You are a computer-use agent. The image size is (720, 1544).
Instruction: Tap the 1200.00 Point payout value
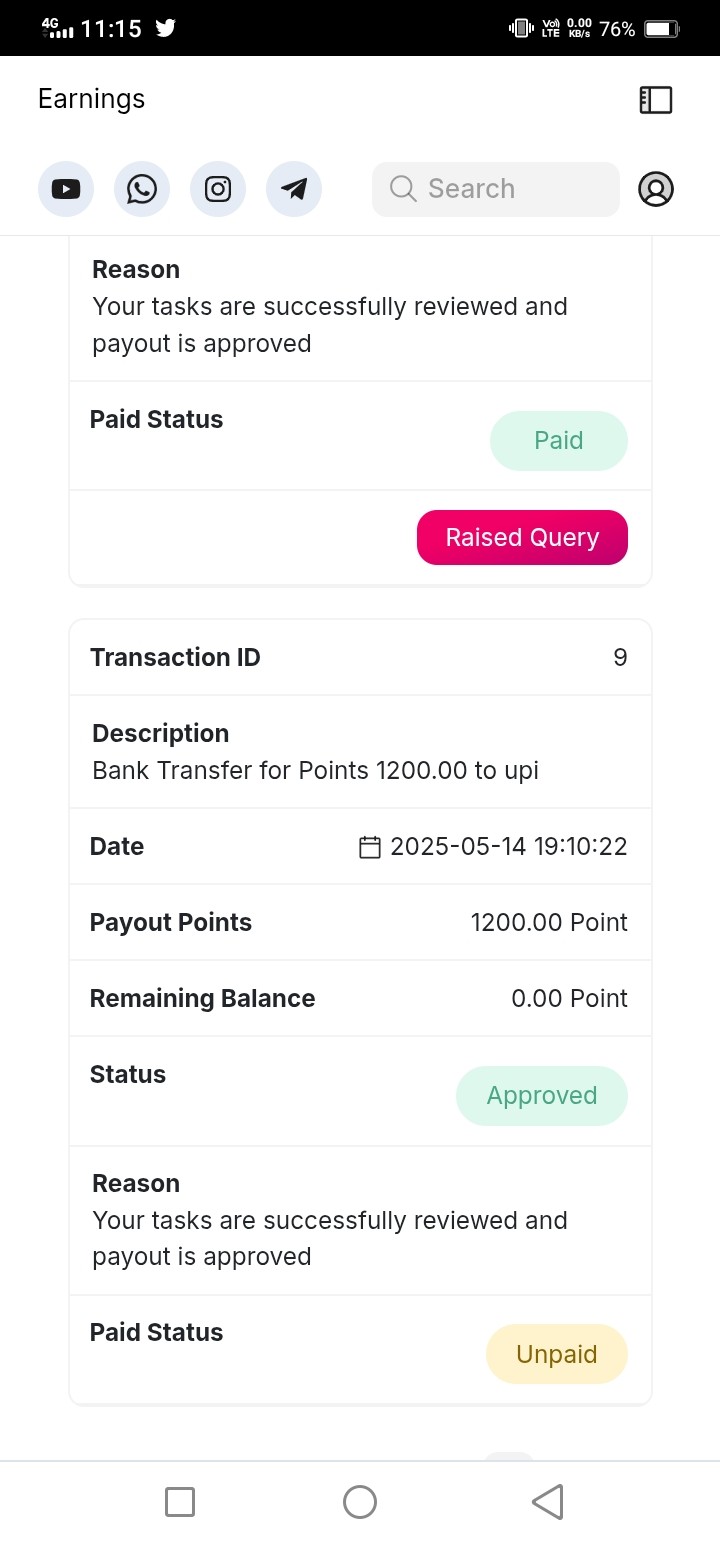tap(549, 922)
